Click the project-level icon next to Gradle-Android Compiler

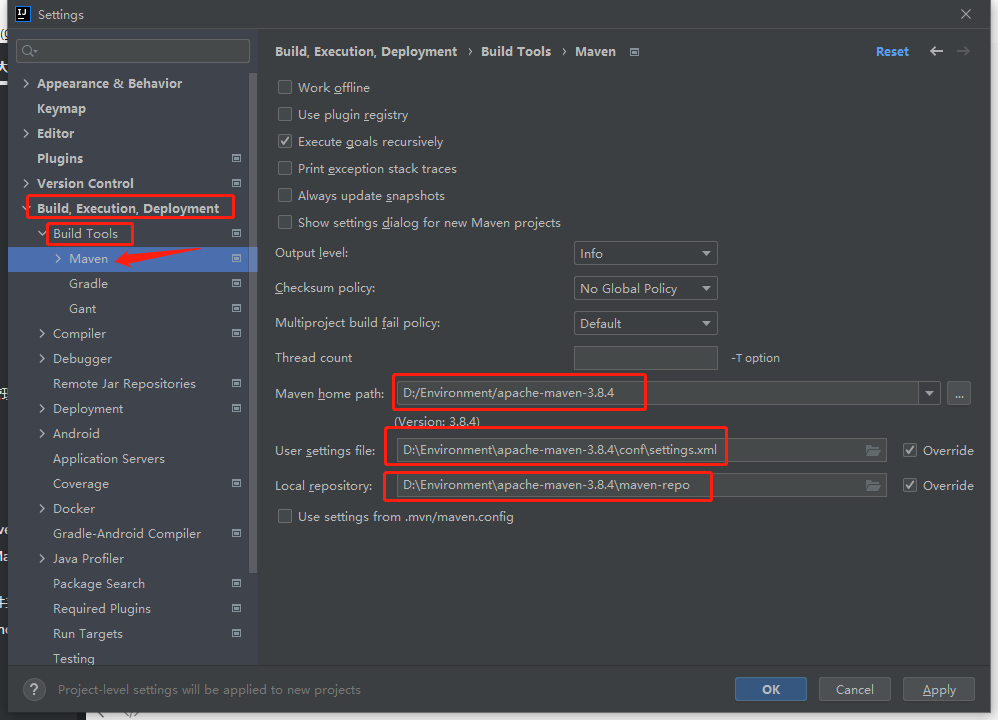[236, 533]
